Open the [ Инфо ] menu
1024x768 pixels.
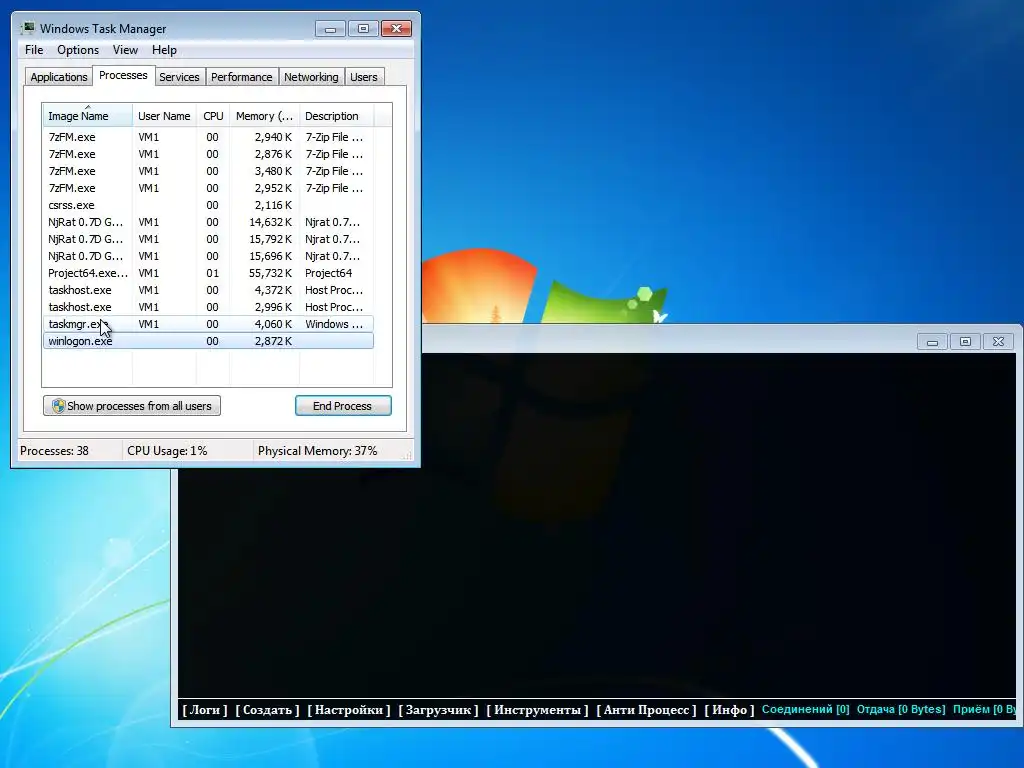(729, 710)
